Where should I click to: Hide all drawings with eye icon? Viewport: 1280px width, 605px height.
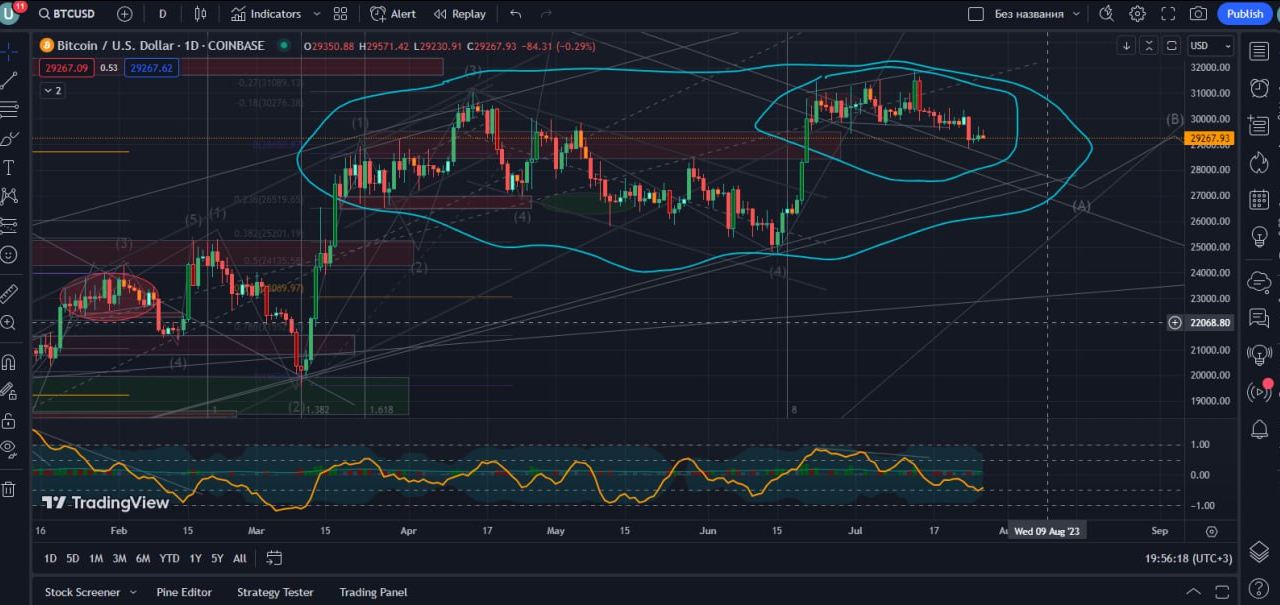click(9, 449)
